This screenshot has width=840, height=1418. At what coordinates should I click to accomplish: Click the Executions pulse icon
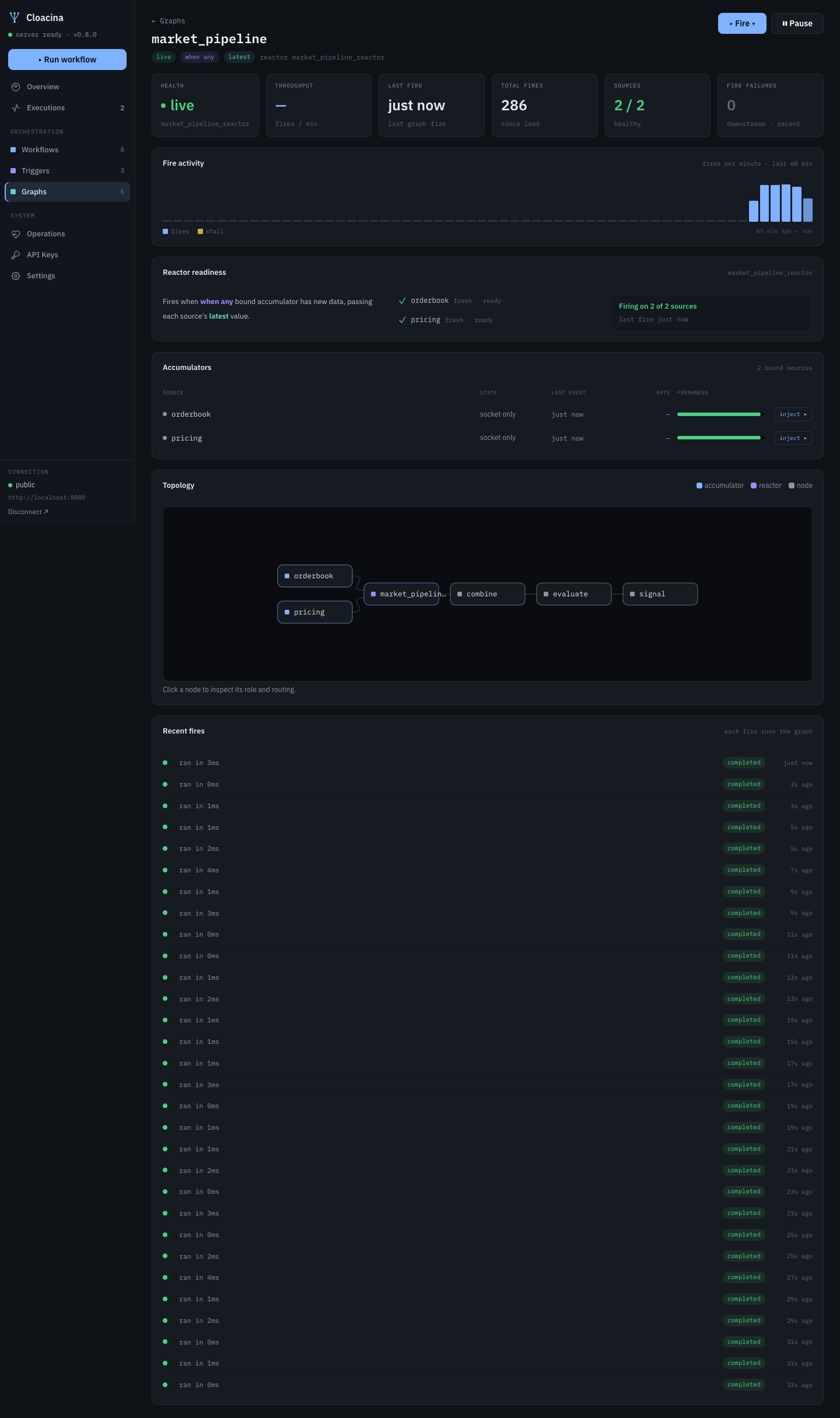click(x=16, y=108)
